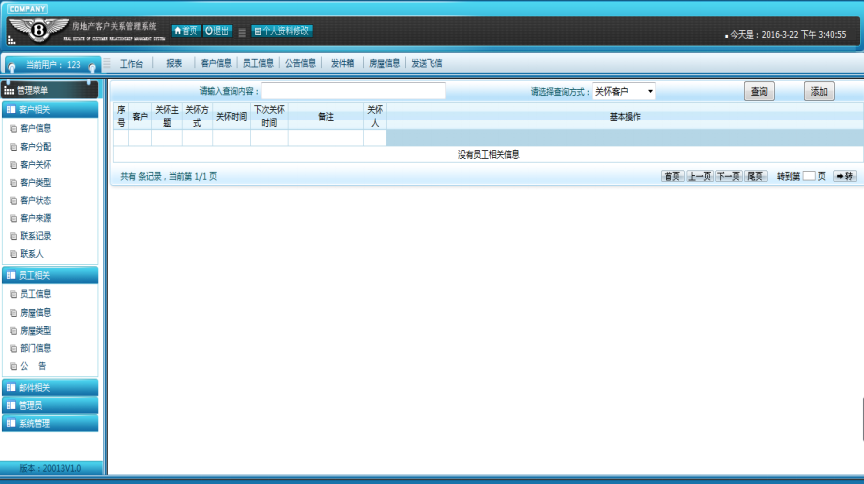Open the 工作台 menu item

pos(131,63)
